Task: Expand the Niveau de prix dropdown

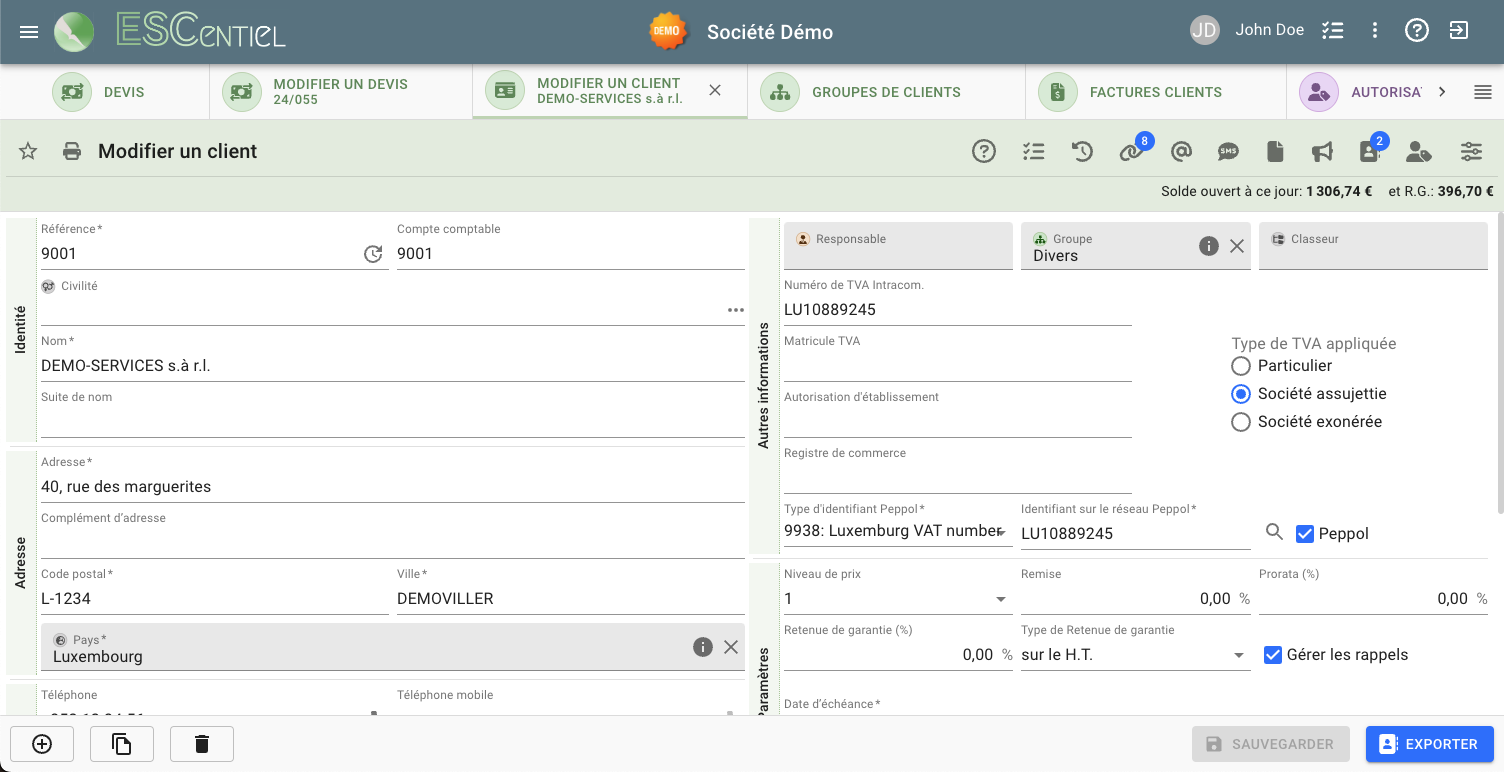Action: pos(1000,599)
